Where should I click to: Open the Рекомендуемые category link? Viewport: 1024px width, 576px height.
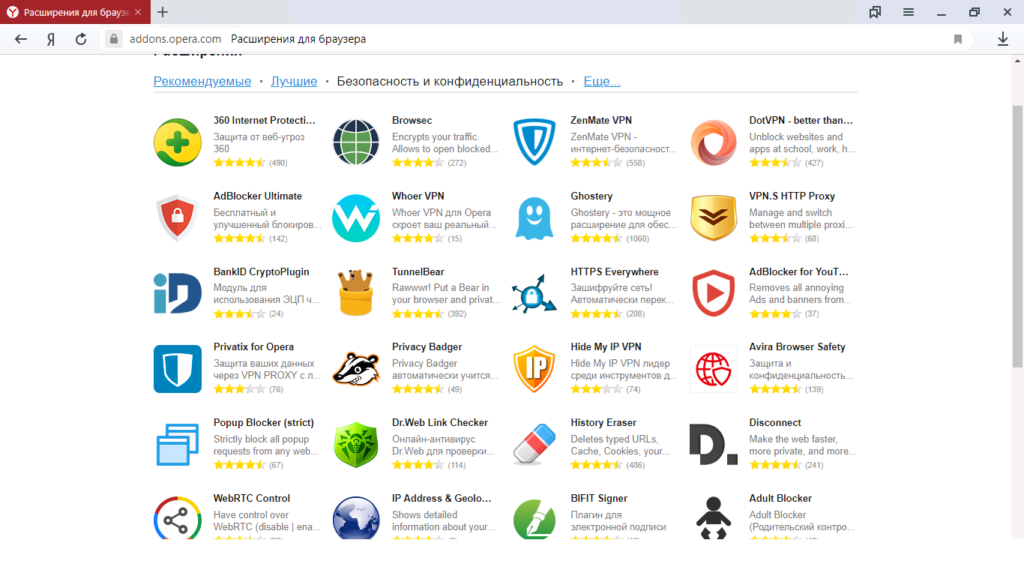202,81
